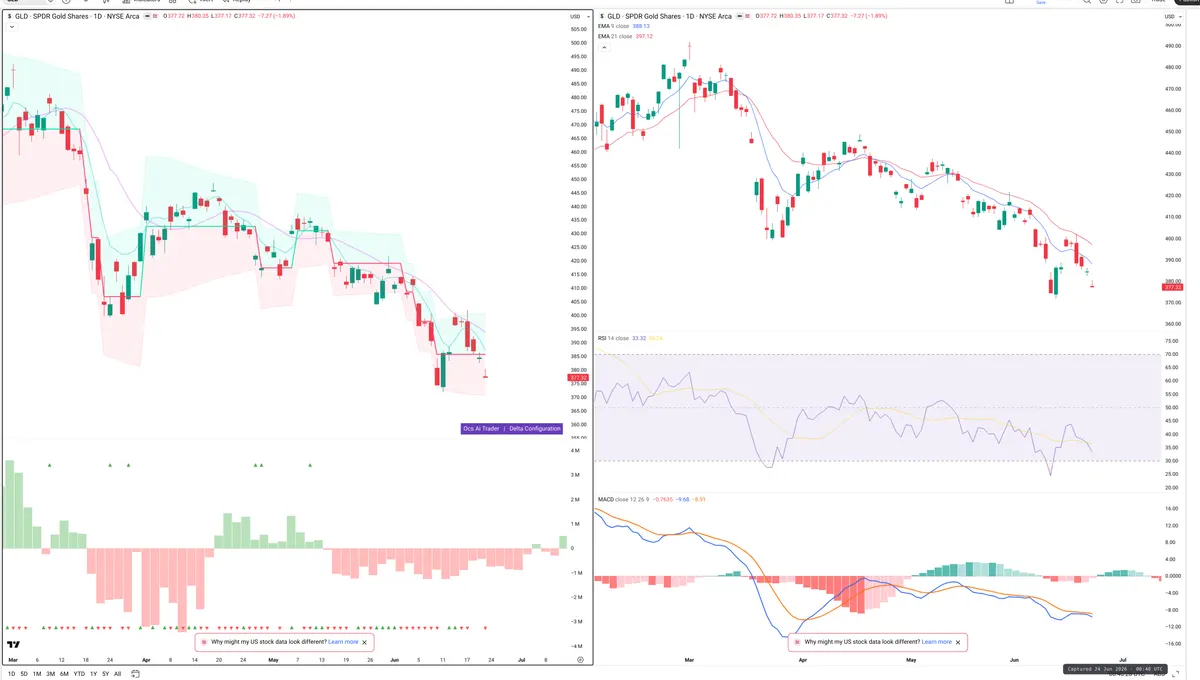Select the 3M time range
Image resolution: width=1200 pixels, height=680 pixels.
point(50,674)
